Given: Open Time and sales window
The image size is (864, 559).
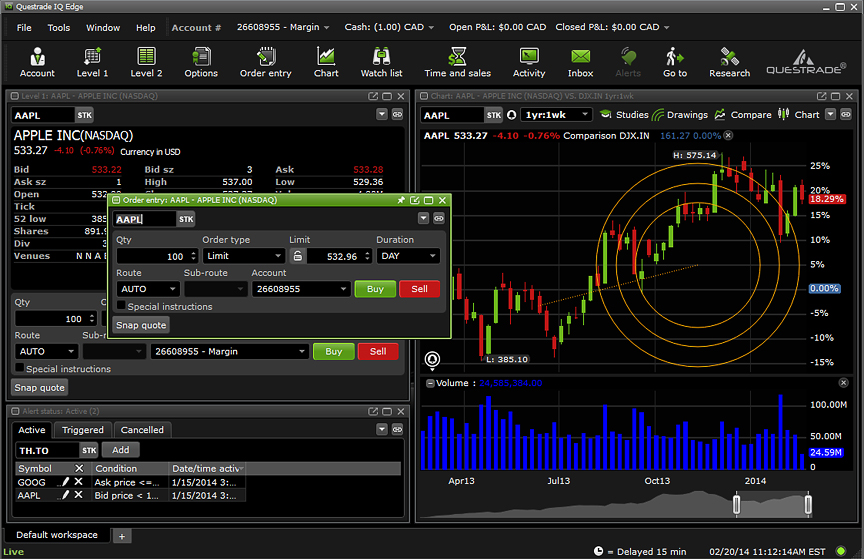Looking at the screenshot, I should pyautogui.click(x=457, y=62).
